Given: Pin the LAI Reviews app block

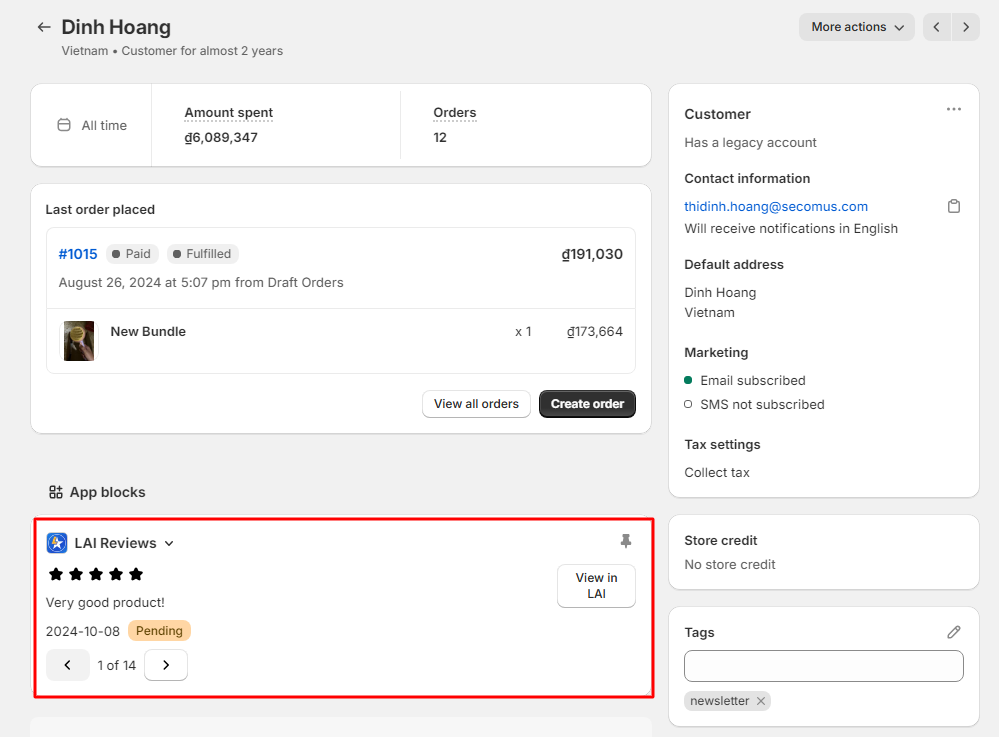Looking at the screenshot, I should (x=626, y=541).
